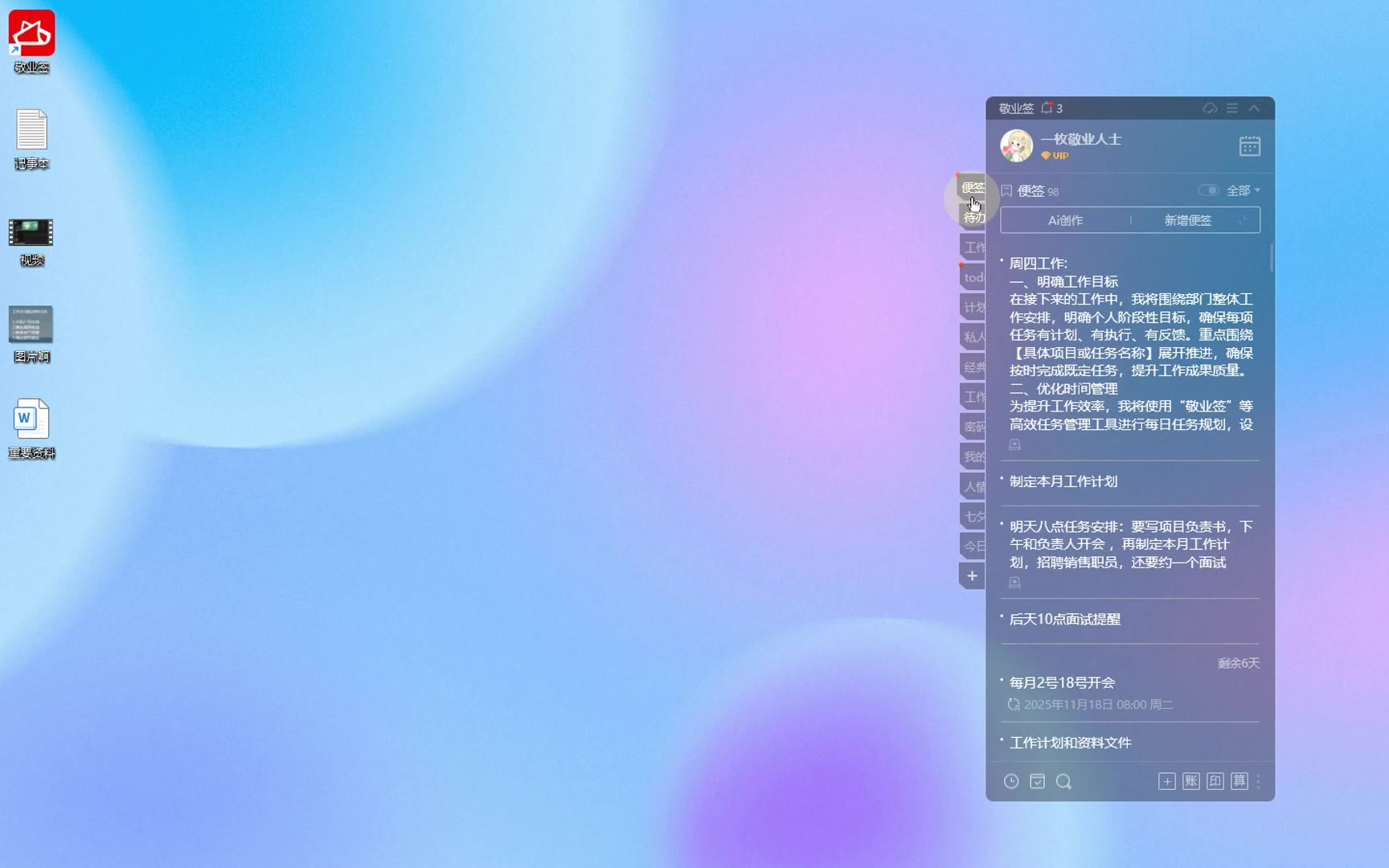Click the 算 calculator icon
The height and width of the screenshot is (868, 1389).
(1239, 781)
